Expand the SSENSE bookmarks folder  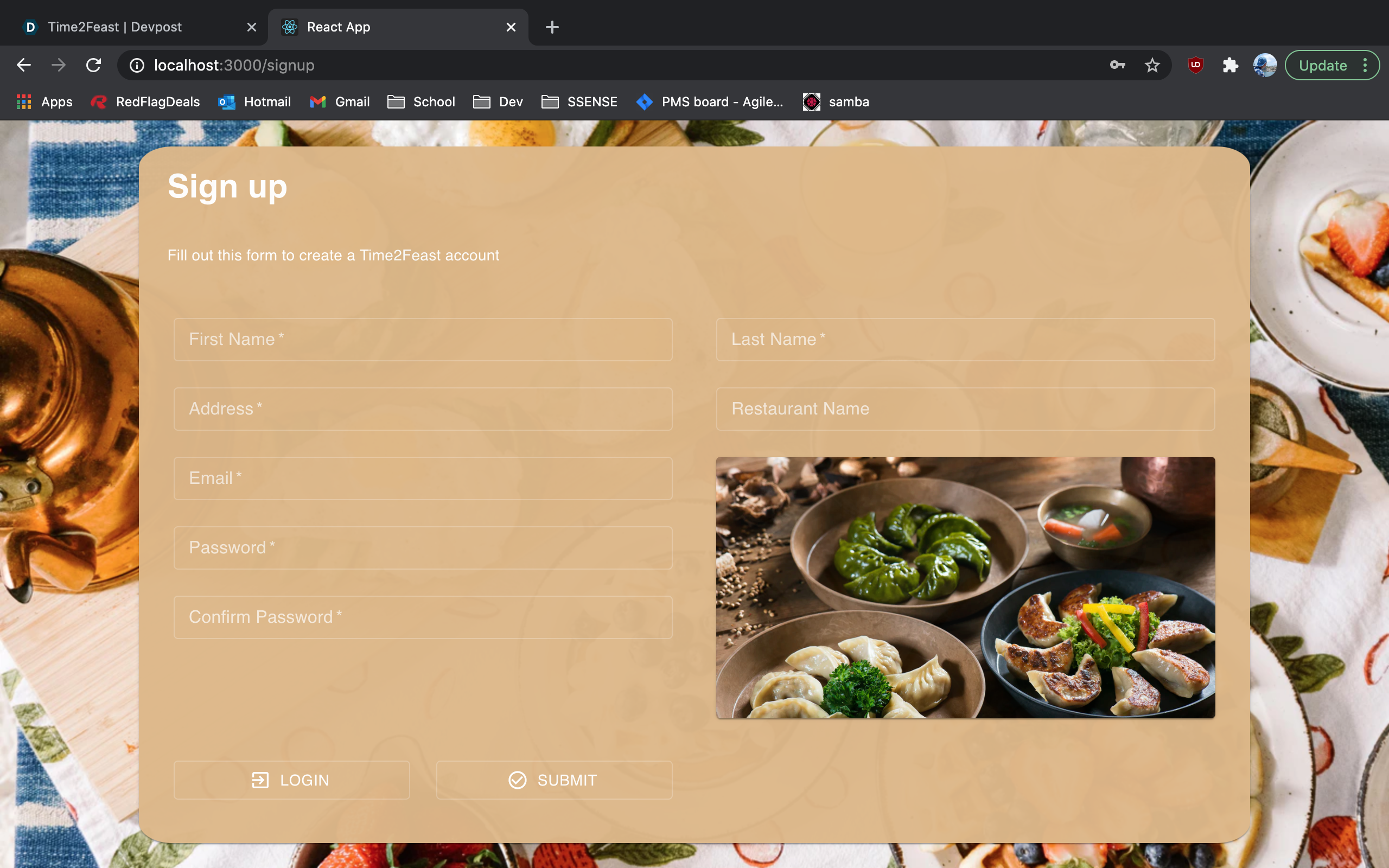(579, 101)
